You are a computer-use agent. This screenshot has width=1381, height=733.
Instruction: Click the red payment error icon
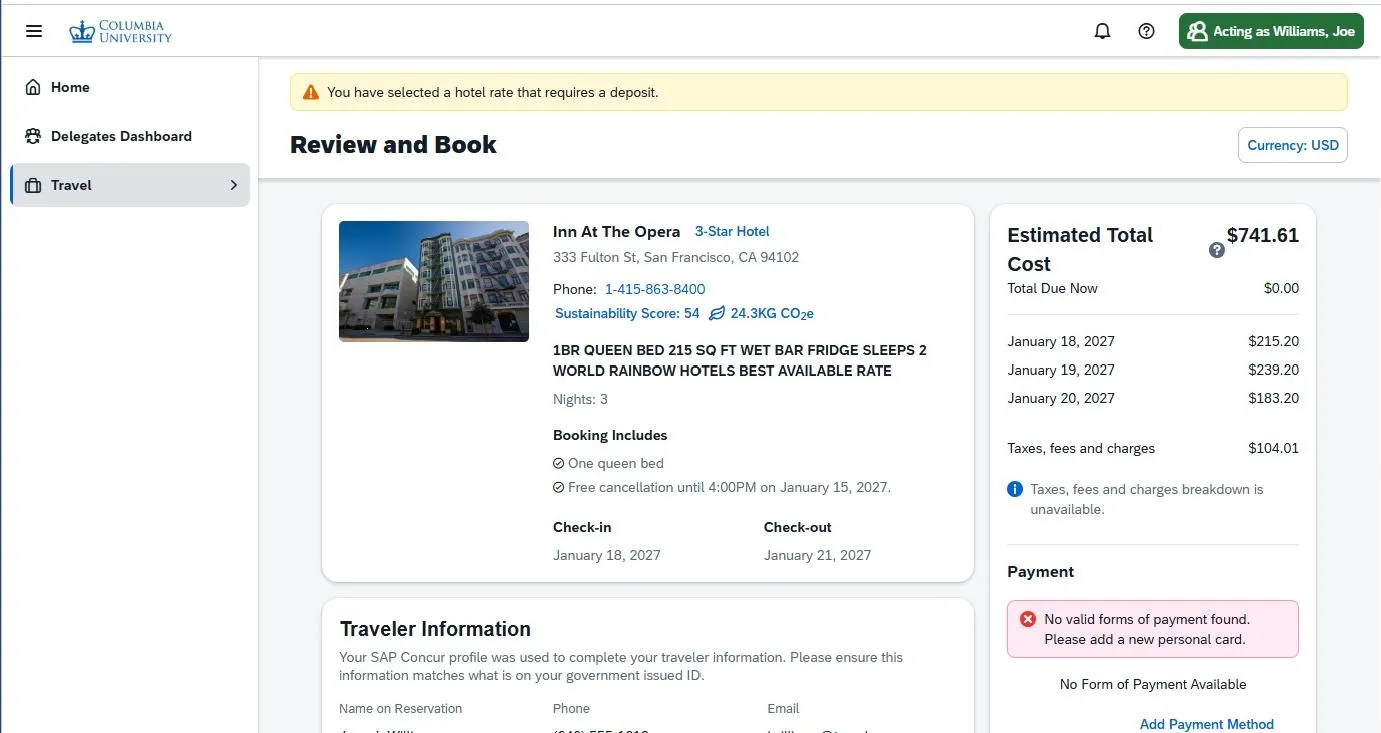(x=1028, y=619)
